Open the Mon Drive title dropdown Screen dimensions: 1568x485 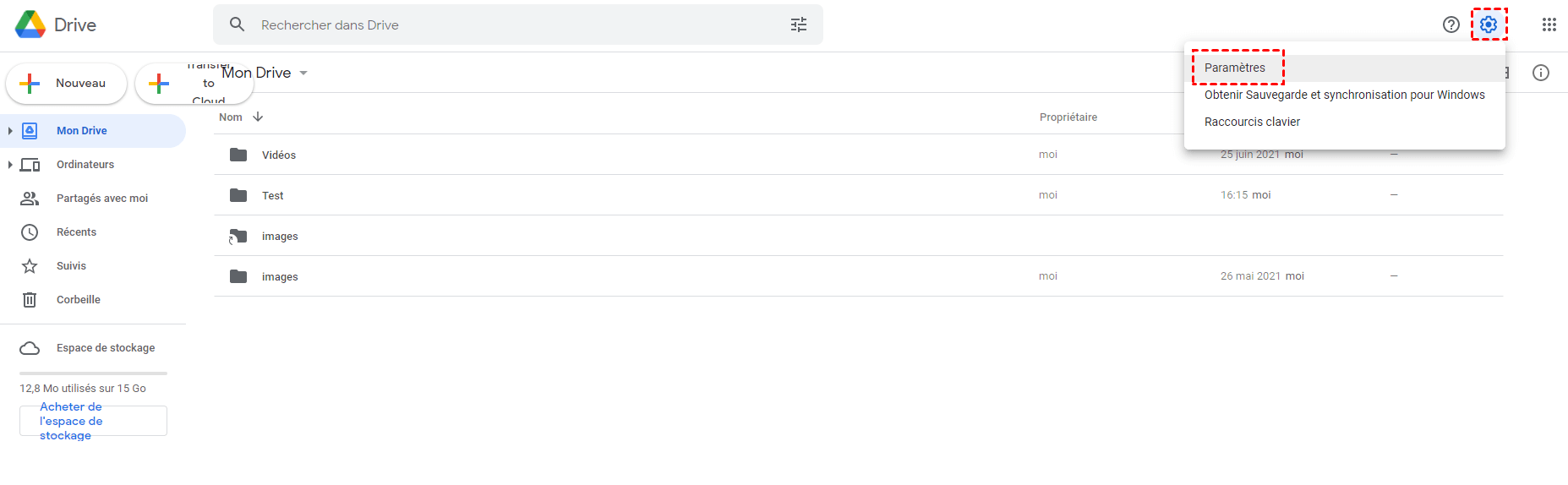pos(303,73)
